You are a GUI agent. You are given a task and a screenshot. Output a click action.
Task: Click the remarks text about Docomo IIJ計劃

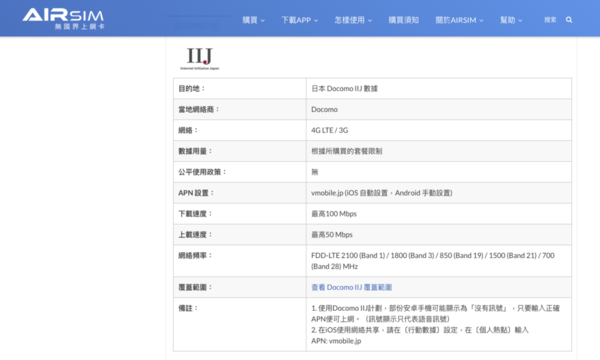click(435, 324)
